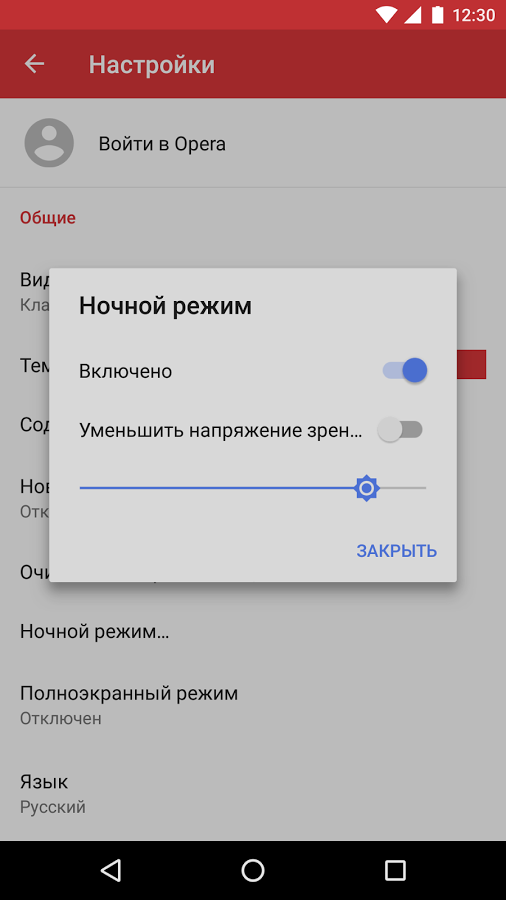This screenshot has width=506, height=900.
Task: Open the Язык language selection
Action: point(253,794)
